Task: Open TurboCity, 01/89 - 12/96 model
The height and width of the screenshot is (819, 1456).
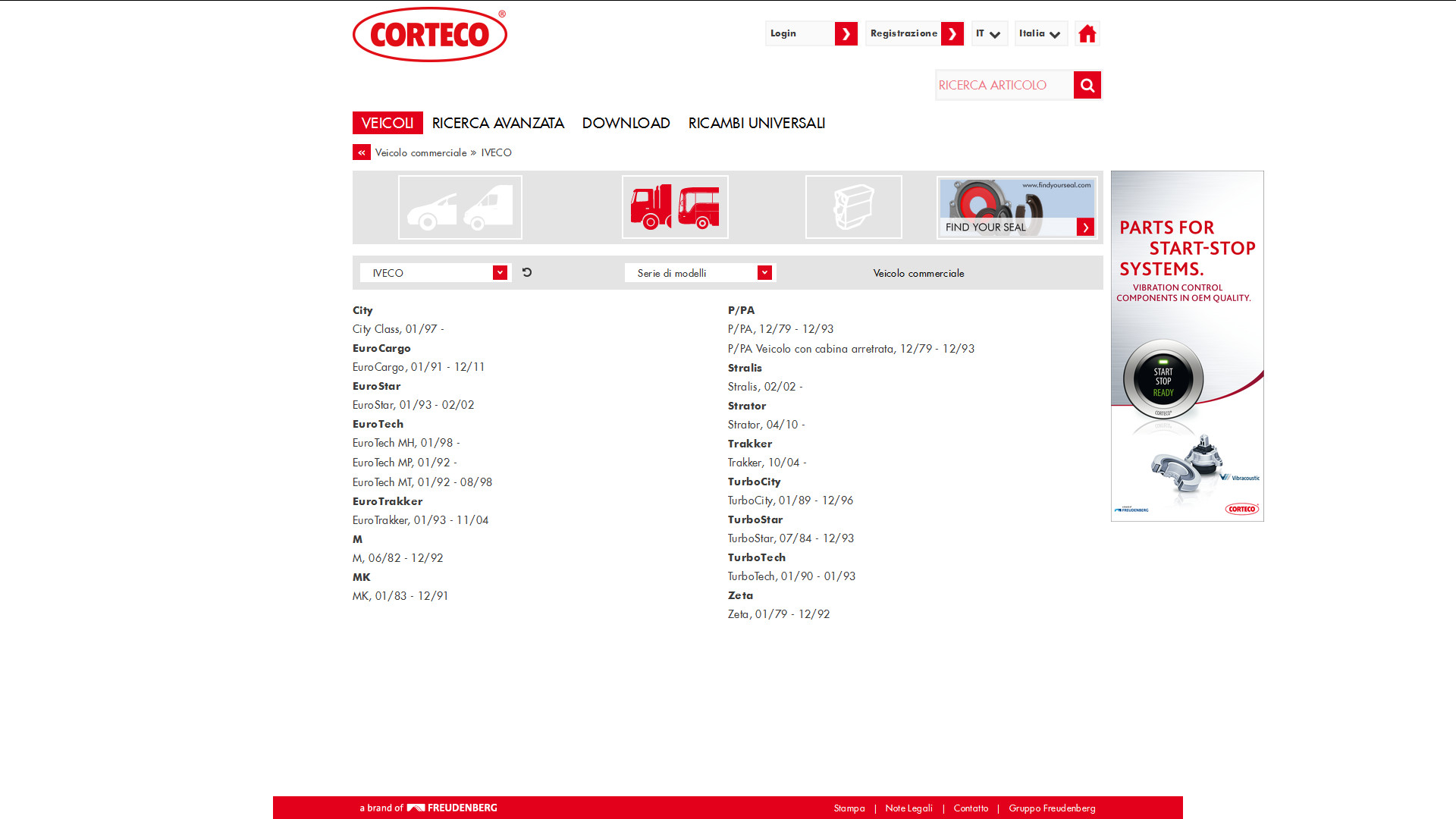Action: tap(791, 500)
